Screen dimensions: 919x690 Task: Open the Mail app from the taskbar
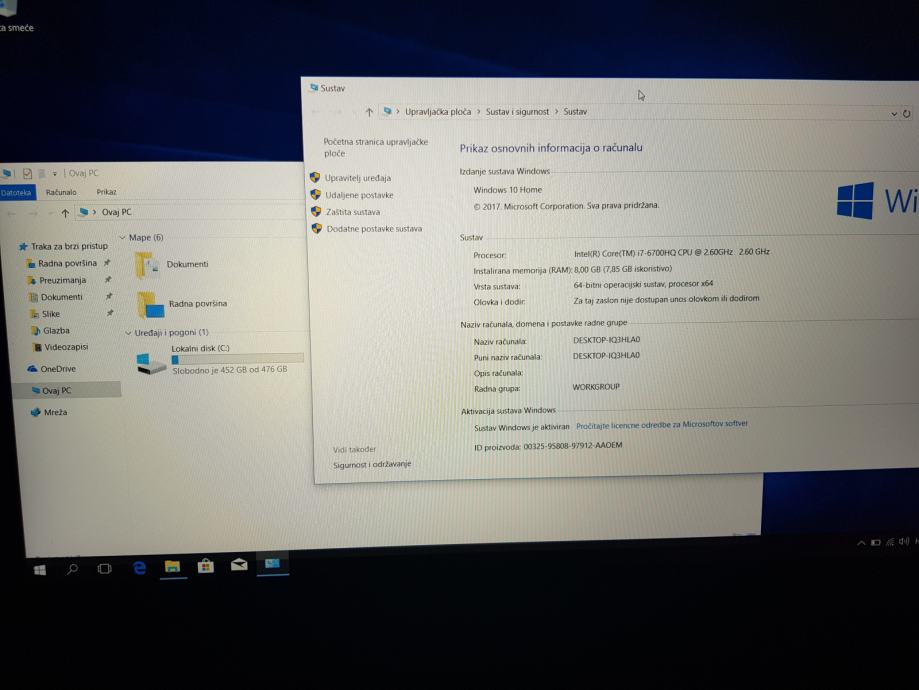[239, 565]
